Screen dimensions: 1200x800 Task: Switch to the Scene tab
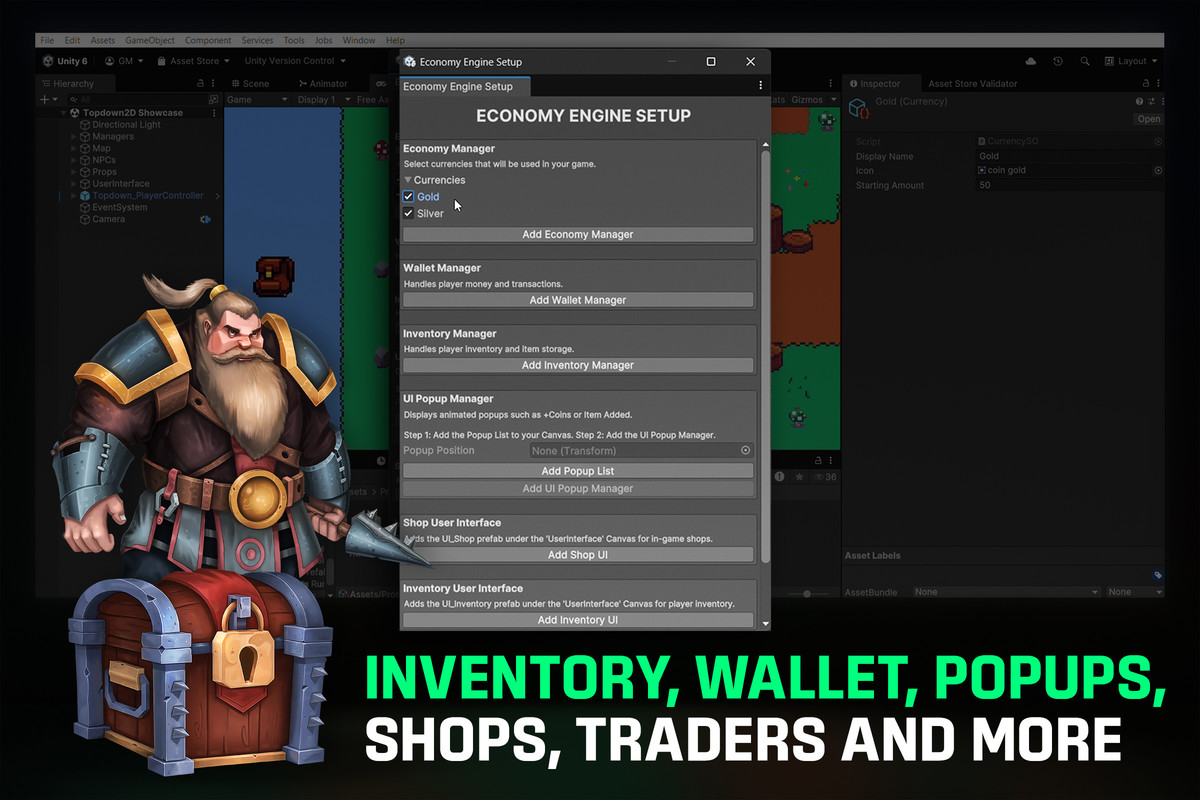coord(250,84)
